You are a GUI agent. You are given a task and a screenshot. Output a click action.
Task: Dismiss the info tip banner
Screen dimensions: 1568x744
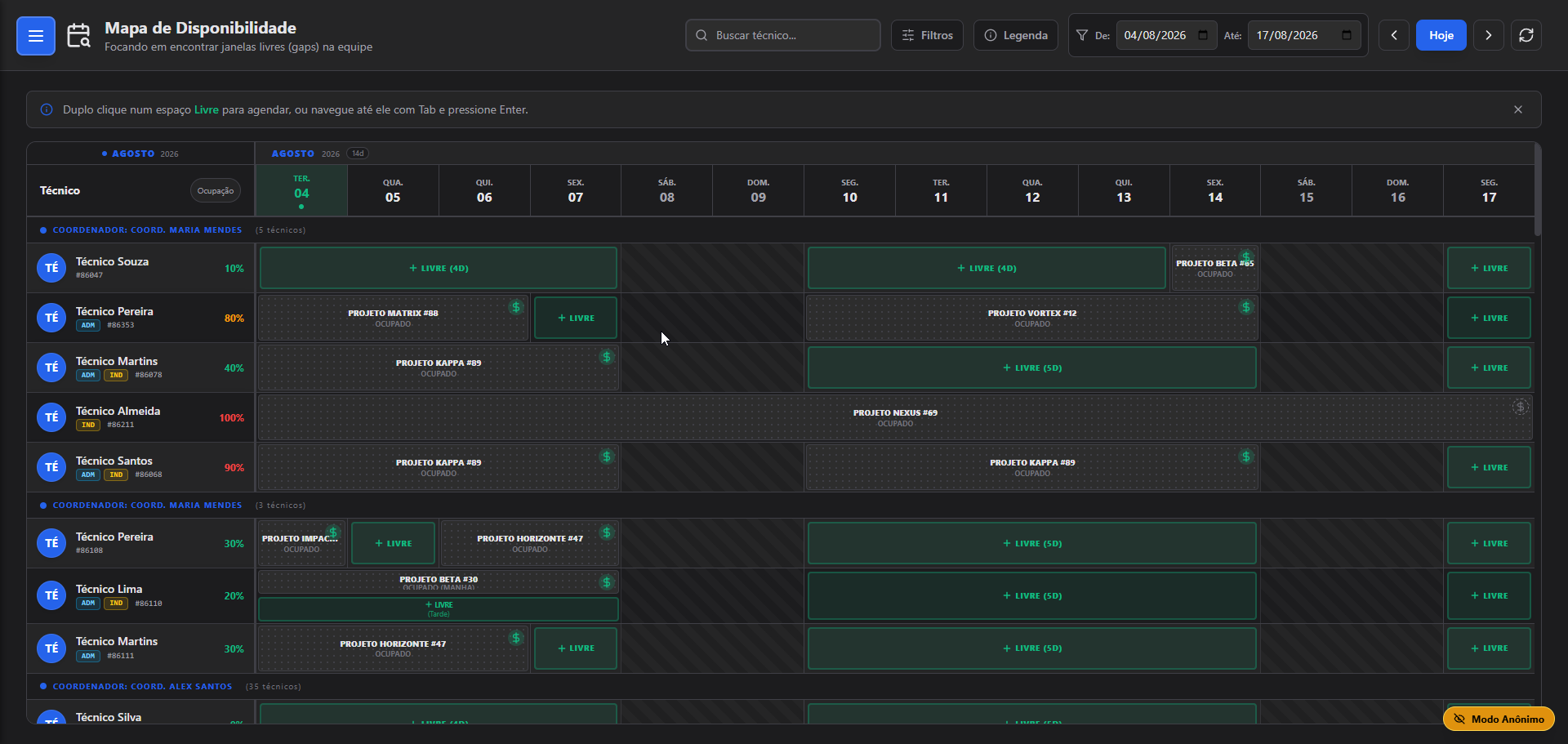(x=1518, y=109)
